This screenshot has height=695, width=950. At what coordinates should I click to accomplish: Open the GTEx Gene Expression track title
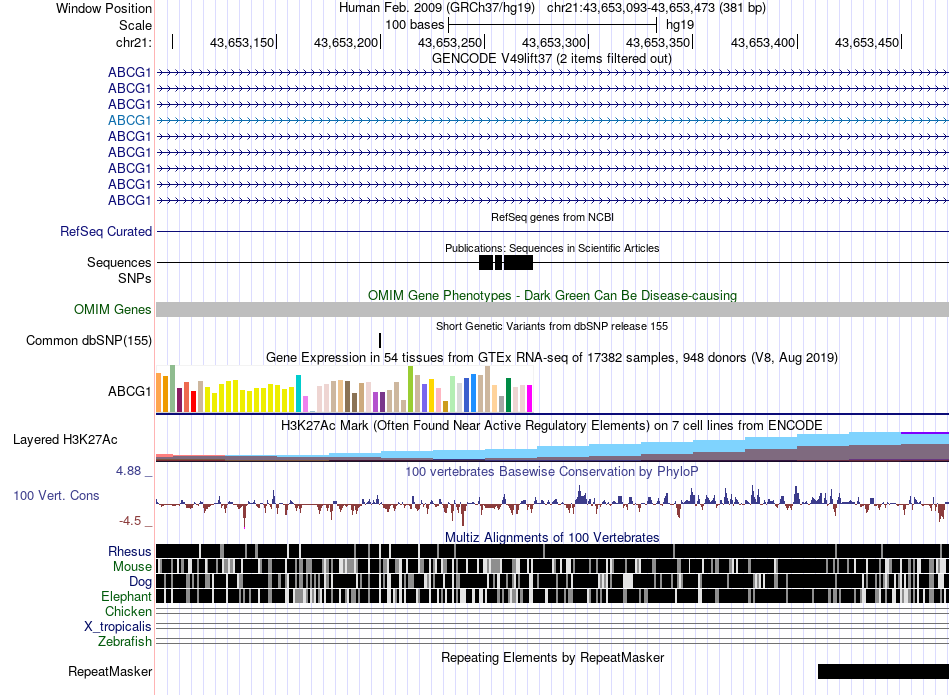tap(552, 357)
